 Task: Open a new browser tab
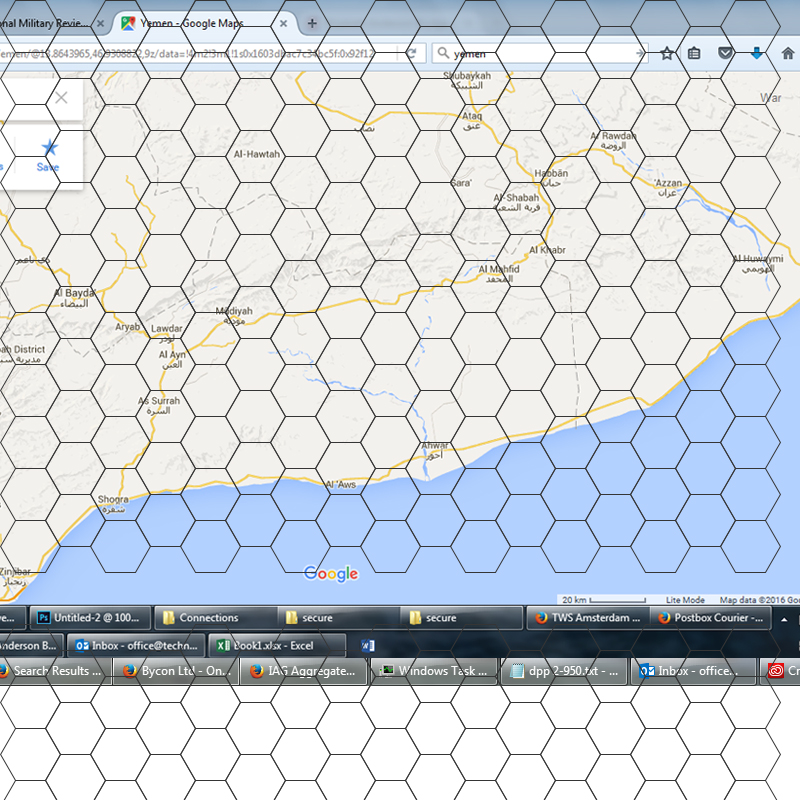[312, 23]
